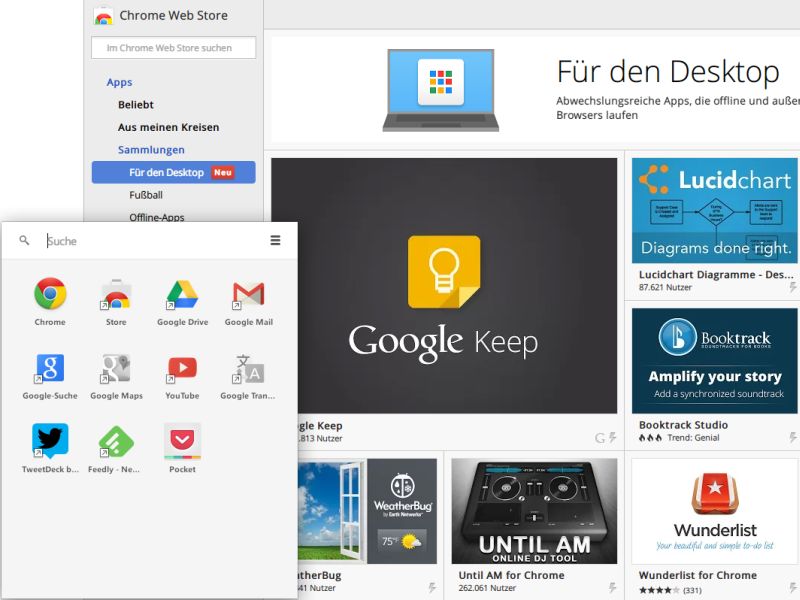This screenshot has width=800, height=600.
Task: Open the Until AM DJ tool thumbnail
Action: pos(534,511)
